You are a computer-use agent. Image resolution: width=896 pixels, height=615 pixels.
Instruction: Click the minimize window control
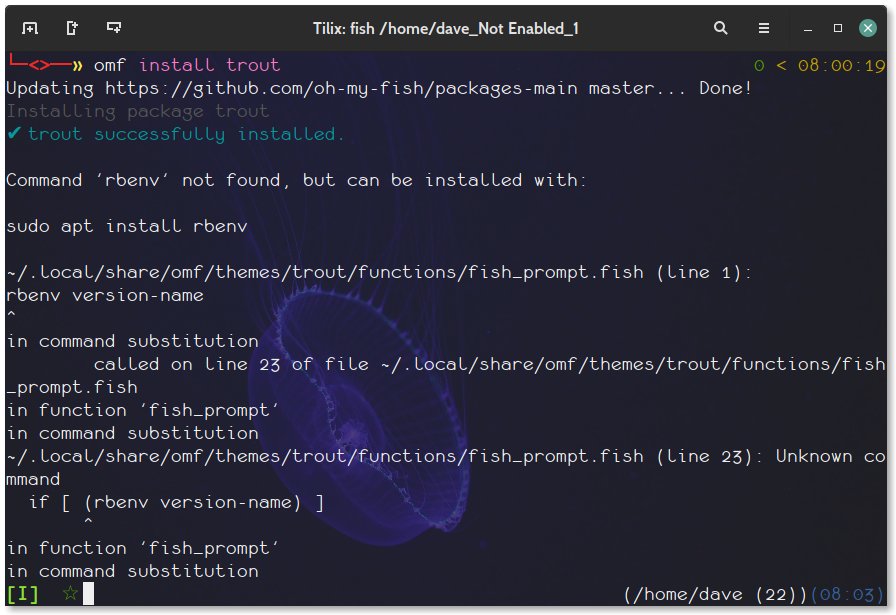click(x=807, y=28)
